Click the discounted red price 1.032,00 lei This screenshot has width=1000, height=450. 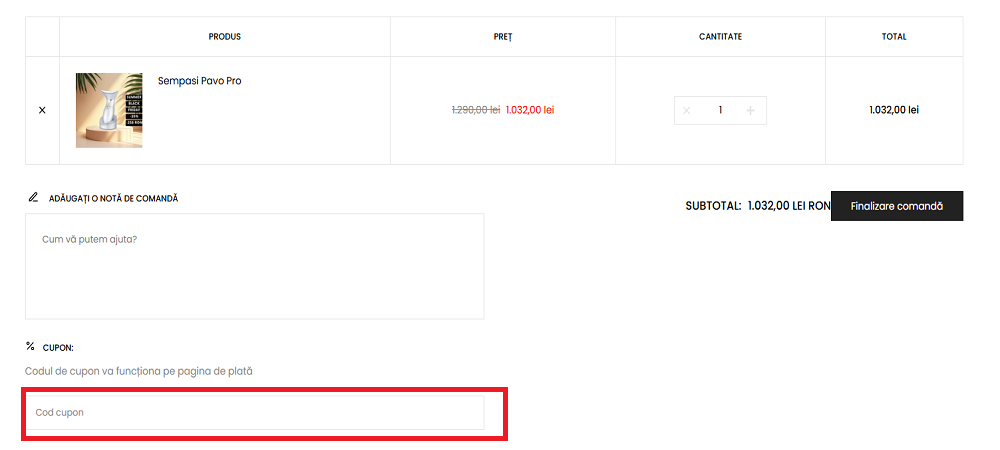pyautogui.click(x=529, y=110)
